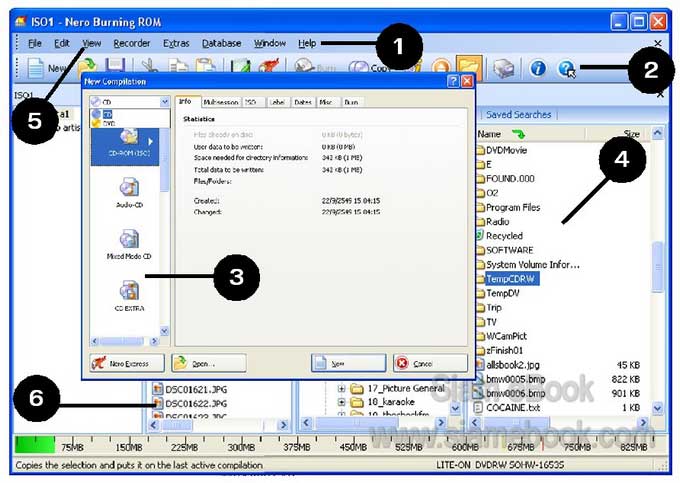Select the Audio-CD compilation type
This screenshot has height=483, width=680.
129,193
